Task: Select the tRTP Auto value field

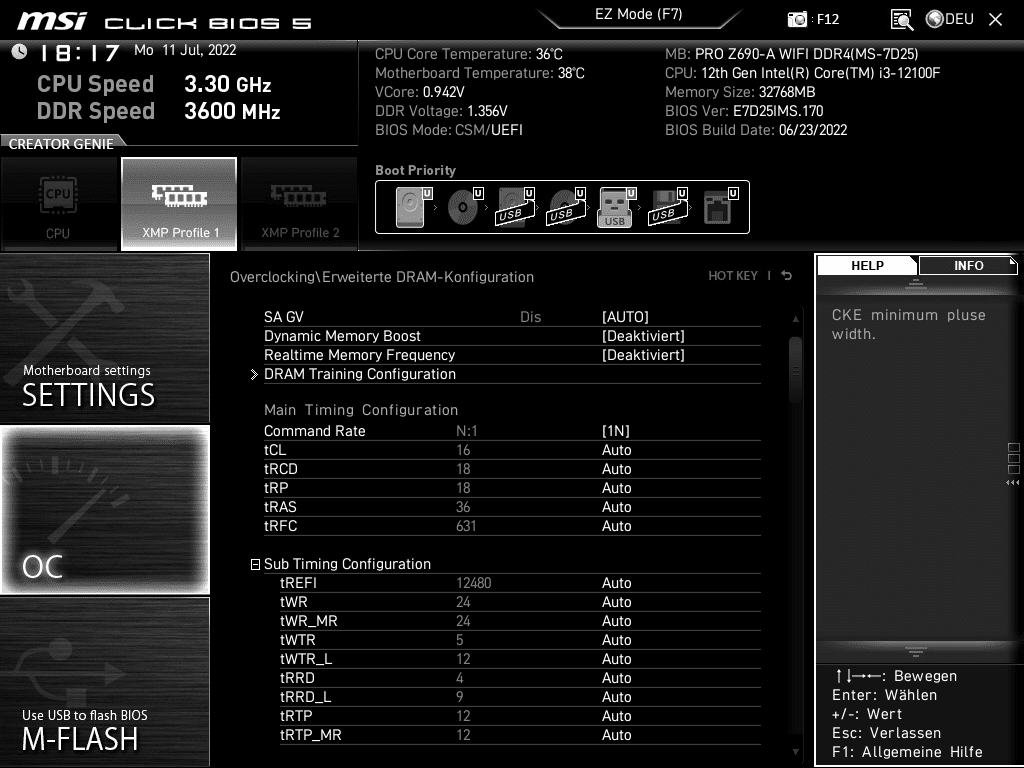Action: pyautogui.click(x=616, y=716)
